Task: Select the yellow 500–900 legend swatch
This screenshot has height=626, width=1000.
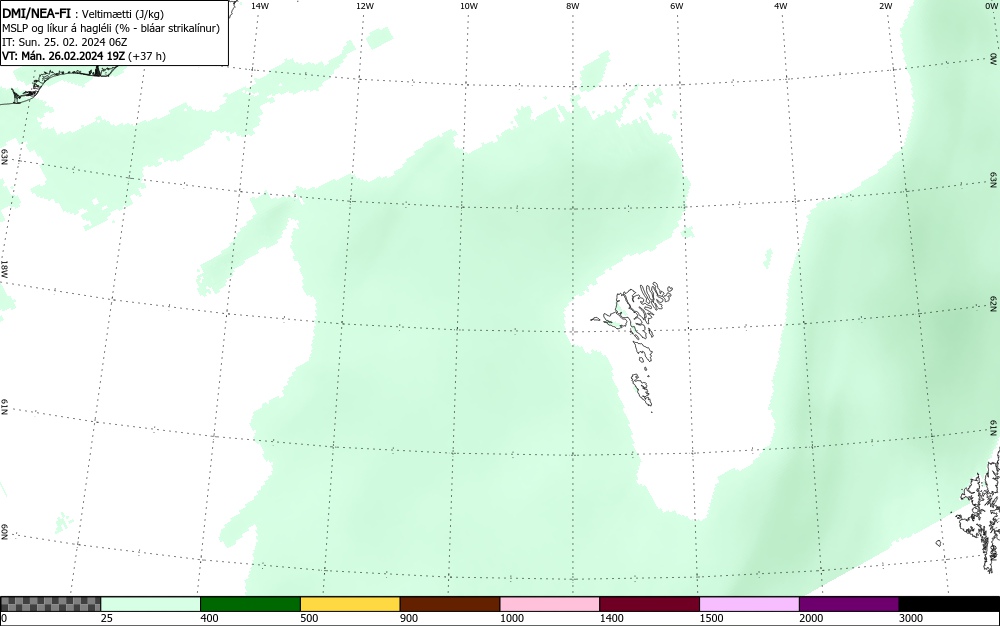Action: tap(350, 604)
